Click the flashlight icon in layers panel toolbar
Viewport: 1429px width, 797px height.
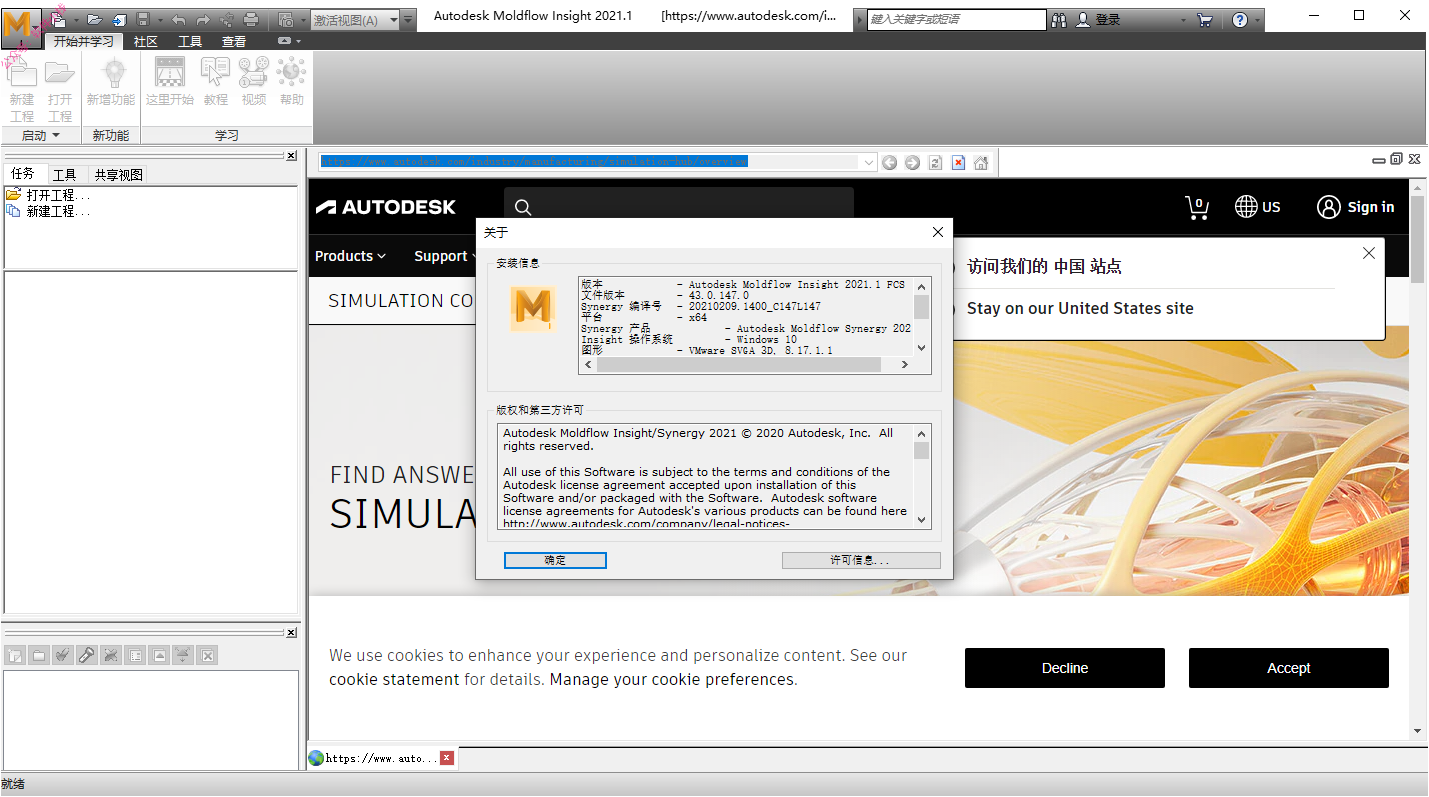(87, 655)
